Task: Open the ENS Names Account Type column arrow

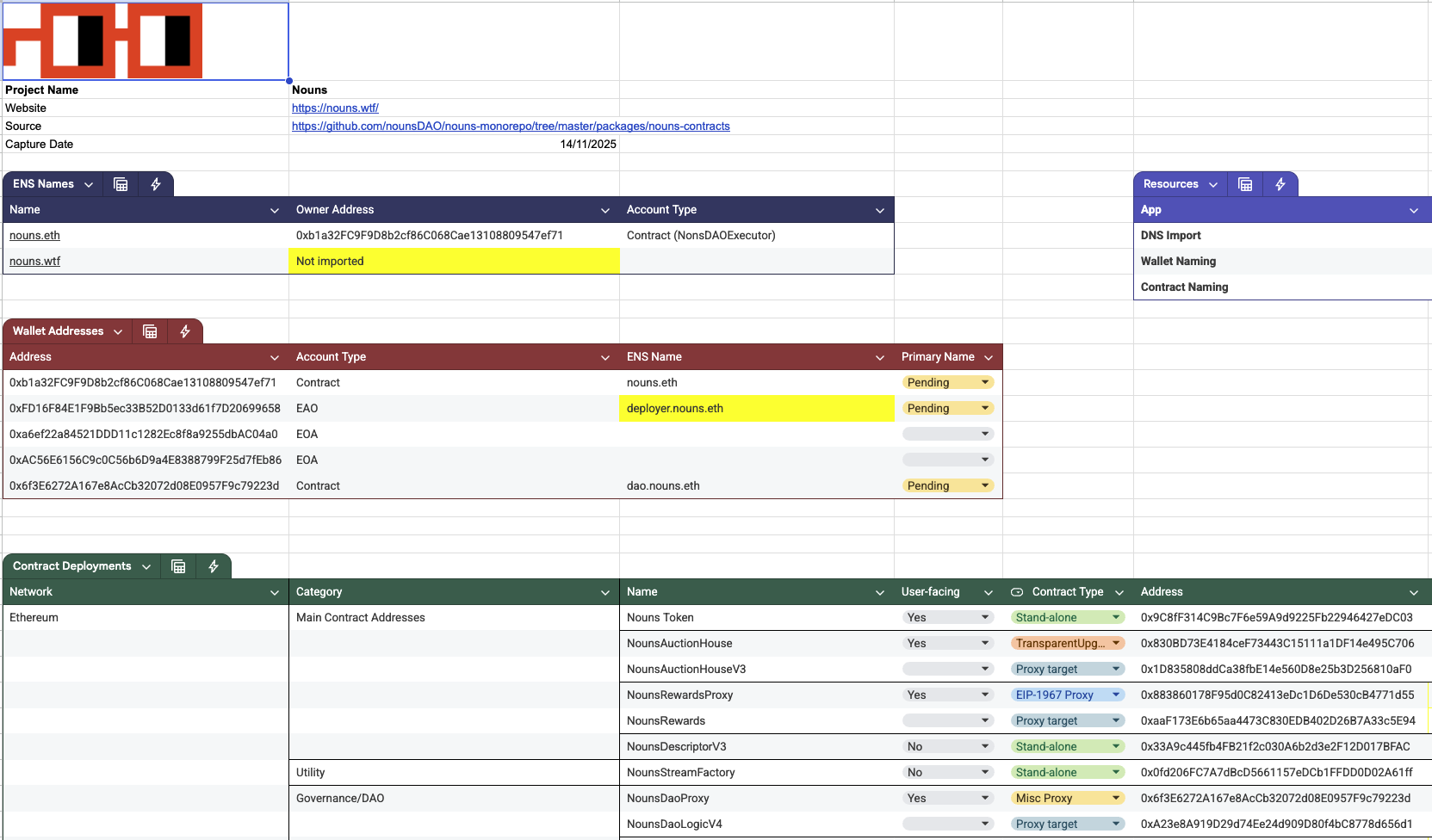Action: coord(880,210)
